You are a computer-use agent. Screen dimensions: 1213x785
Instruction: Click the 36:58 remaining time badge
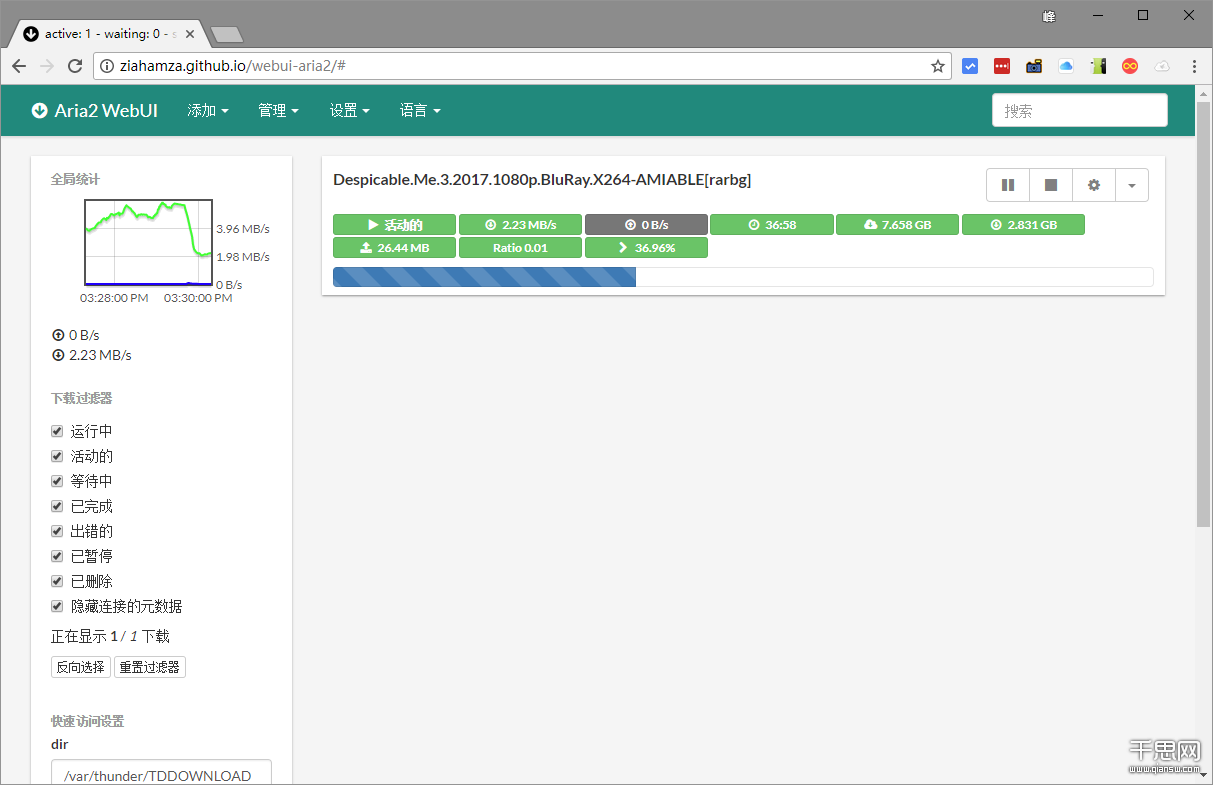(x=772, y=225)
